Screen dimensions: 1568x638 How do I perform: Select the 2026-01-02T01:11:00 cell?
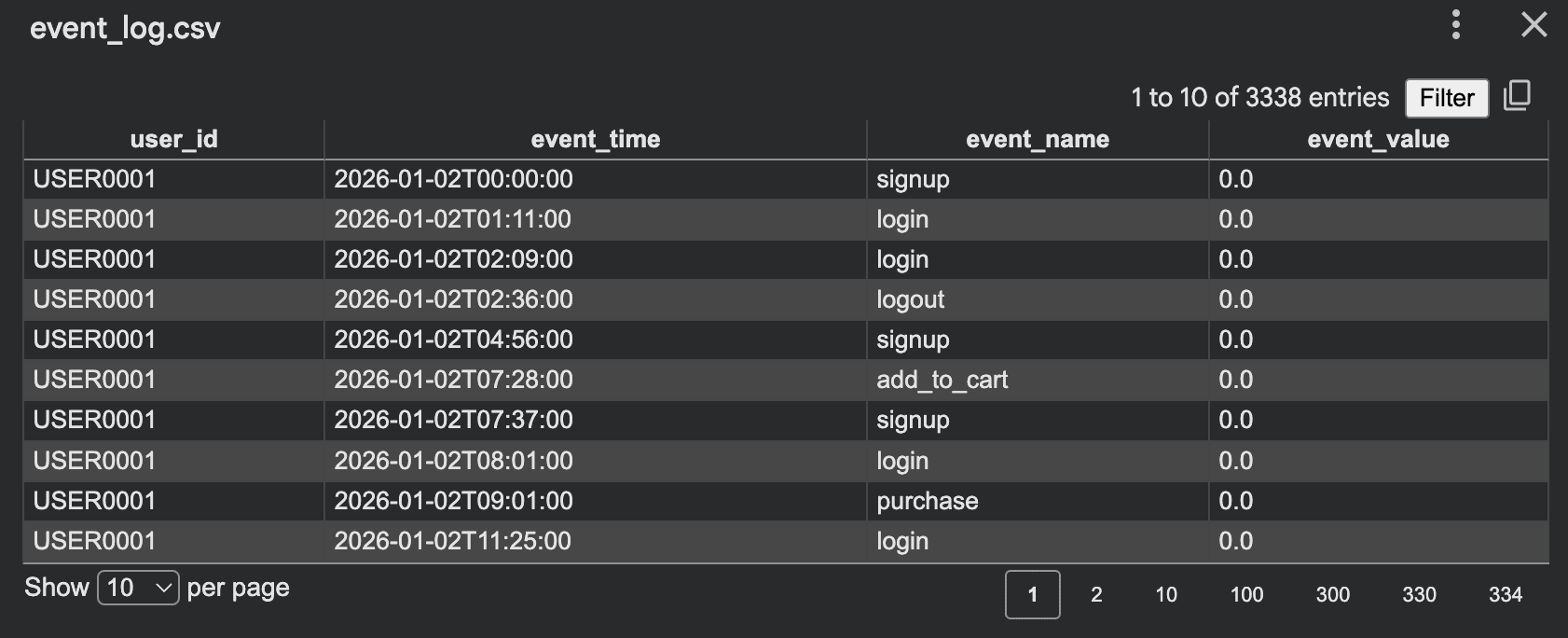[x=596, y=219]
